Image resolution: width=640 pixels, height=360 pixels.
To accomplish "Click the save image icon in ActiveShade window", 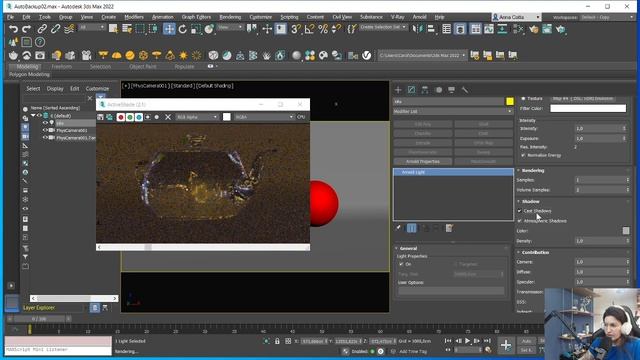I will point(100,117).
